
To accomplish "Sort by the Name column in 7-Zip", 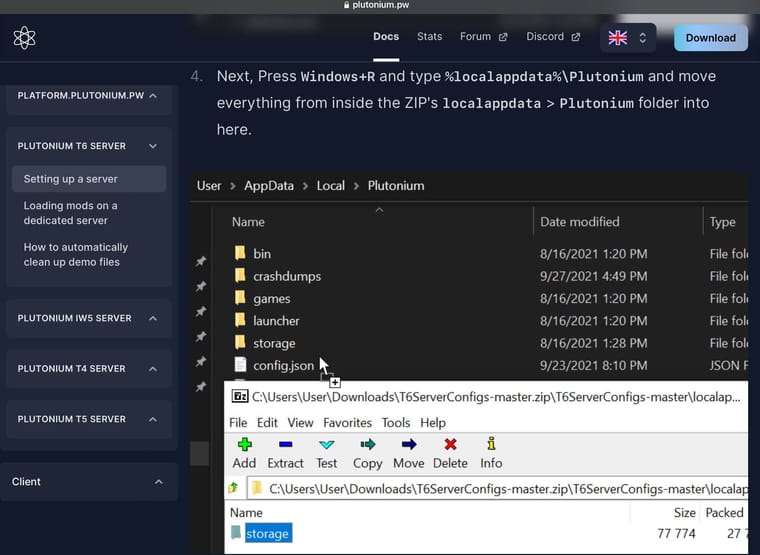I will pyautogui.click(x=246, y=512).
